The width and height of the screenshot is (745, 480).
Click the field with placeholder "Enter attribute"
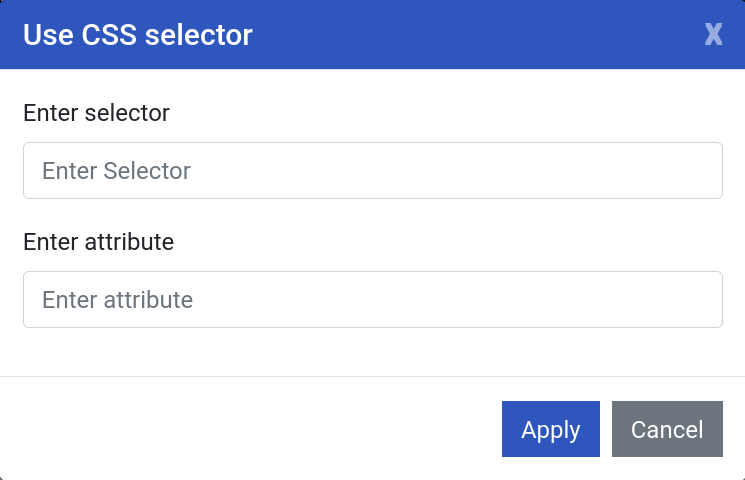[372, 300]
